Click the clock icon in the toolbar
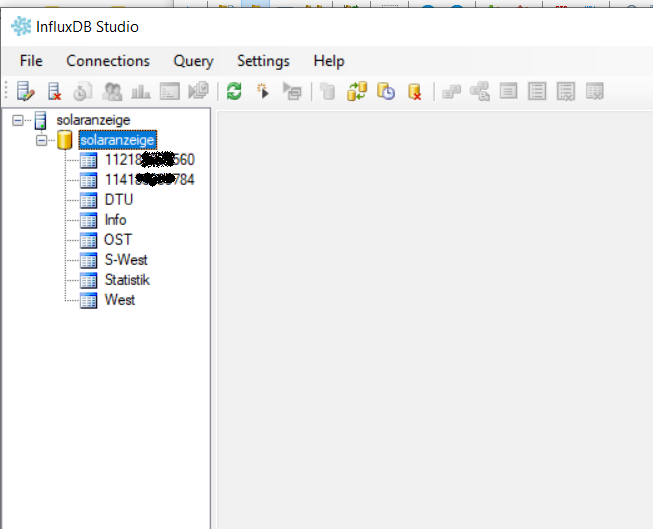Viewport: 653px width, 529px height. [386, 92]
